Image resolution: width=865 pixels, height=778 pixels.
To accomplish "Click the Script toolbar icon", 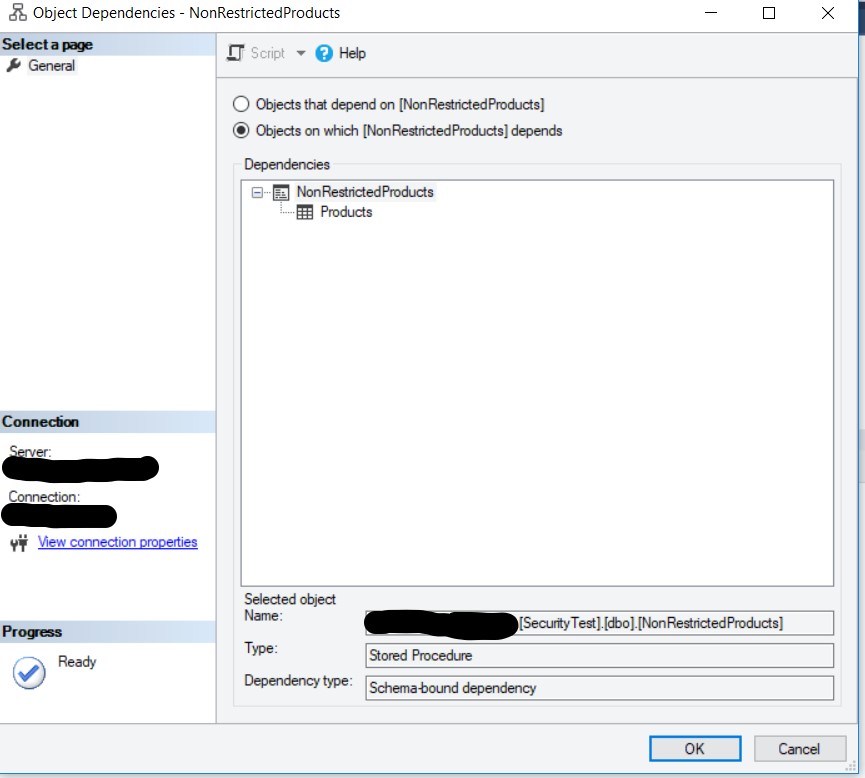I will (236, 53).
